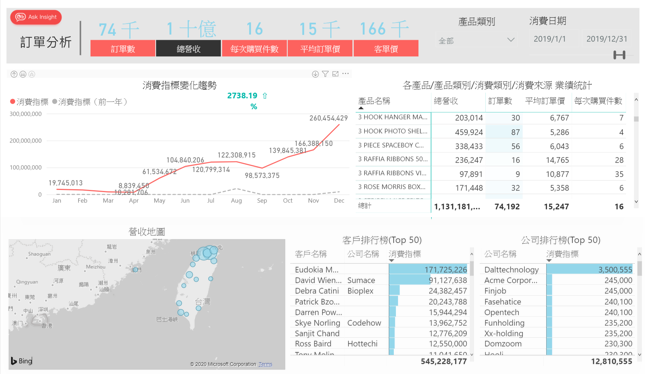Image resolution: width=645 pixels, height=374 pixels.
Task: Click go to next level drill icon
Action: (23, 74)
